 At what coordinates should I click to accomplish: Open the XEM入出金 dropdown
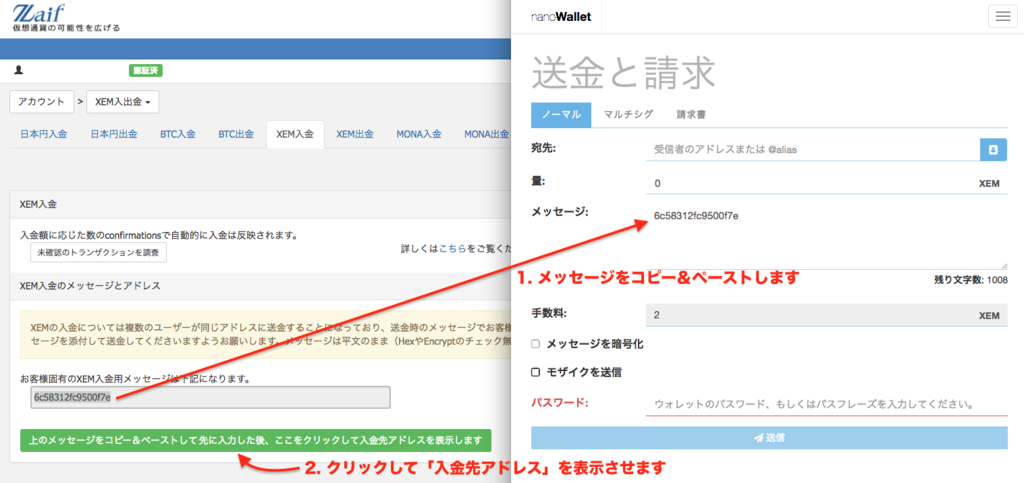[x=123, y=102]
